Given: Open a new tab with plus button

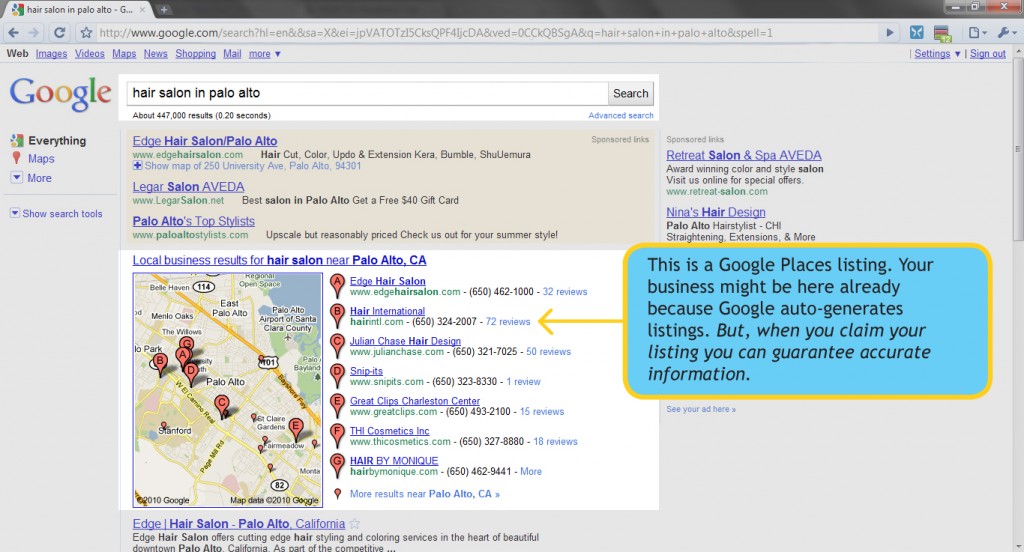Looking at the screenshot, I should (x=164, y=10).
